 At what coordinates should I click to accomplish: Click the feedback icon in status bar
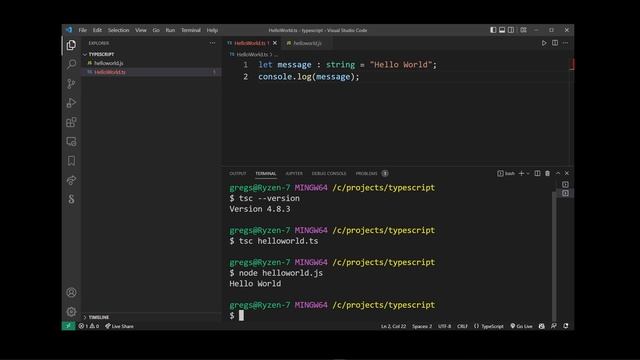(553, 326)
